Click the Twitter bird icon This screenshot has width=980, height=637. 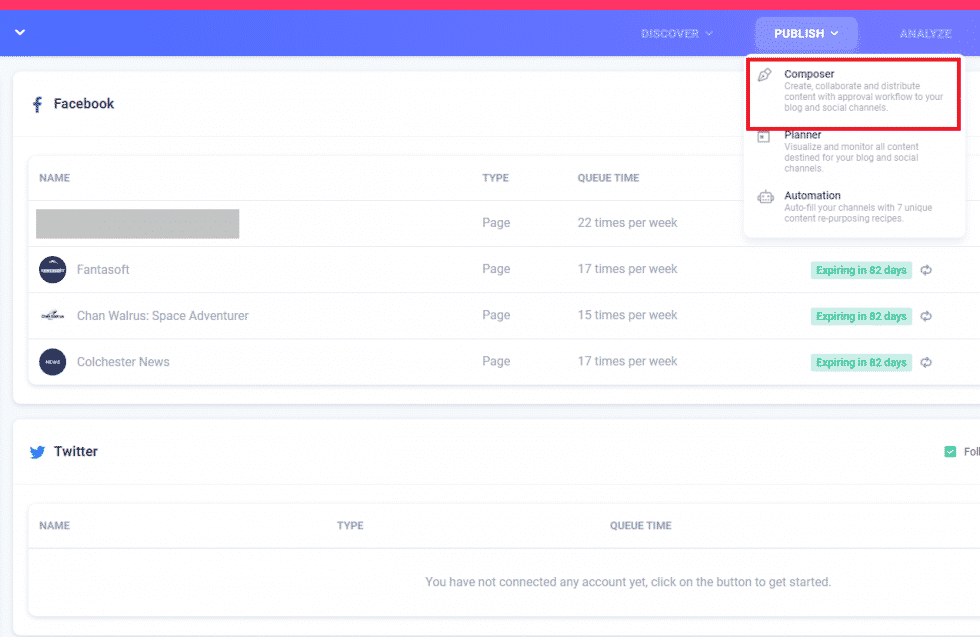click(38, 451)
